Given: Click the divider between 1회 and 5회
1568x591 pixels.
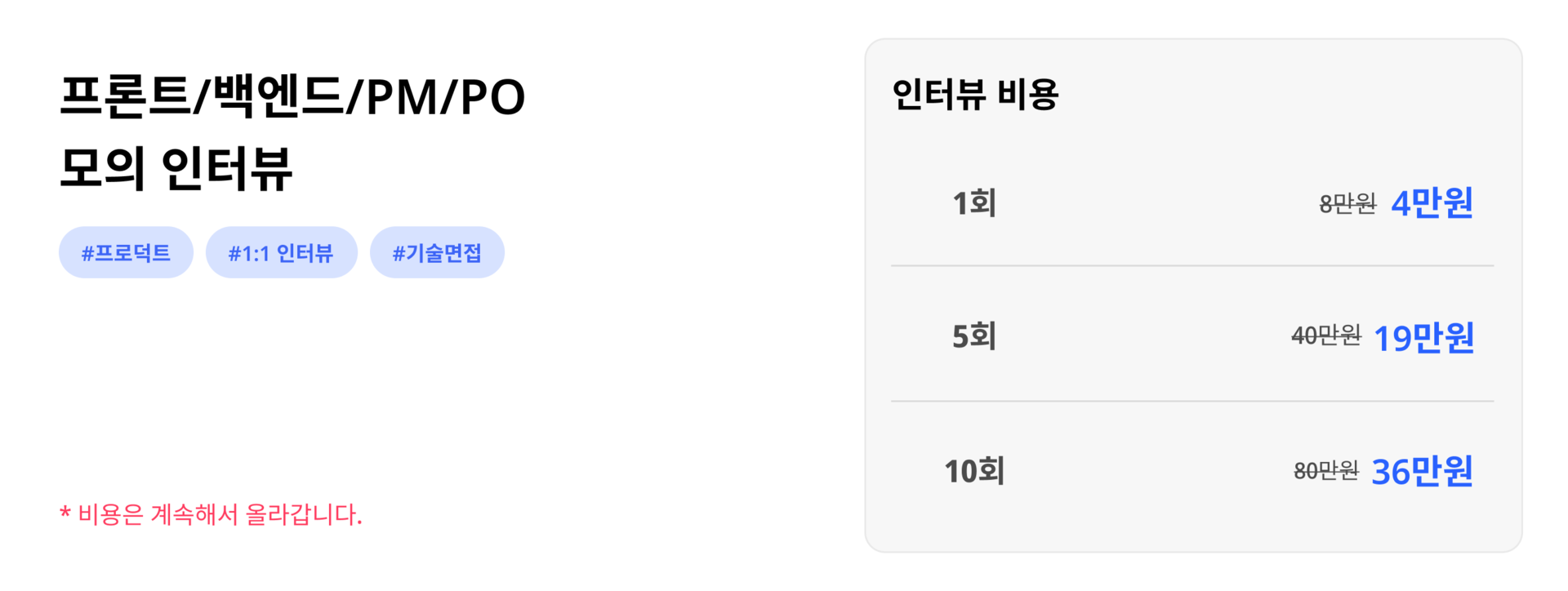Looking at the screenshot, I should click(1192, 265).
